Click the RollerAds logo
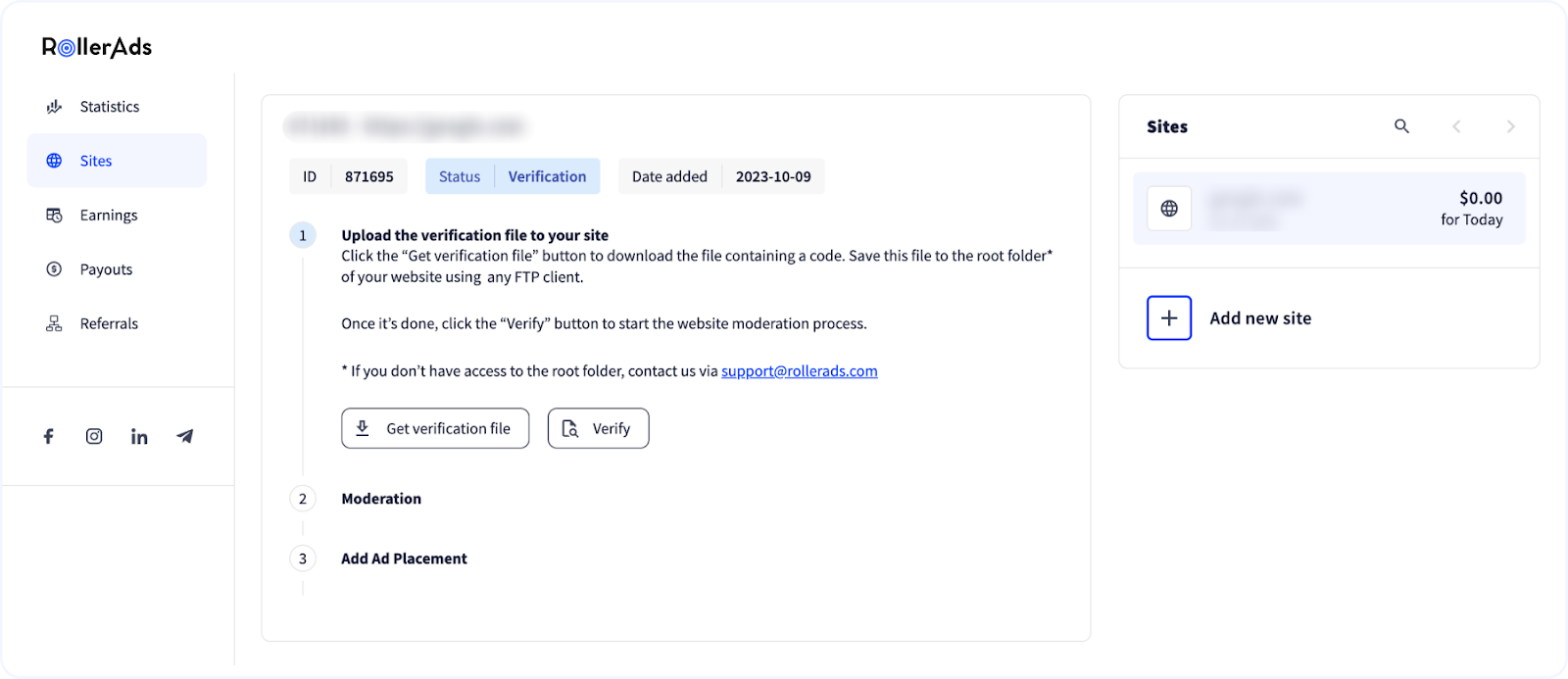The height and width of the screenshot is (679, 1568). click(96, 47)
